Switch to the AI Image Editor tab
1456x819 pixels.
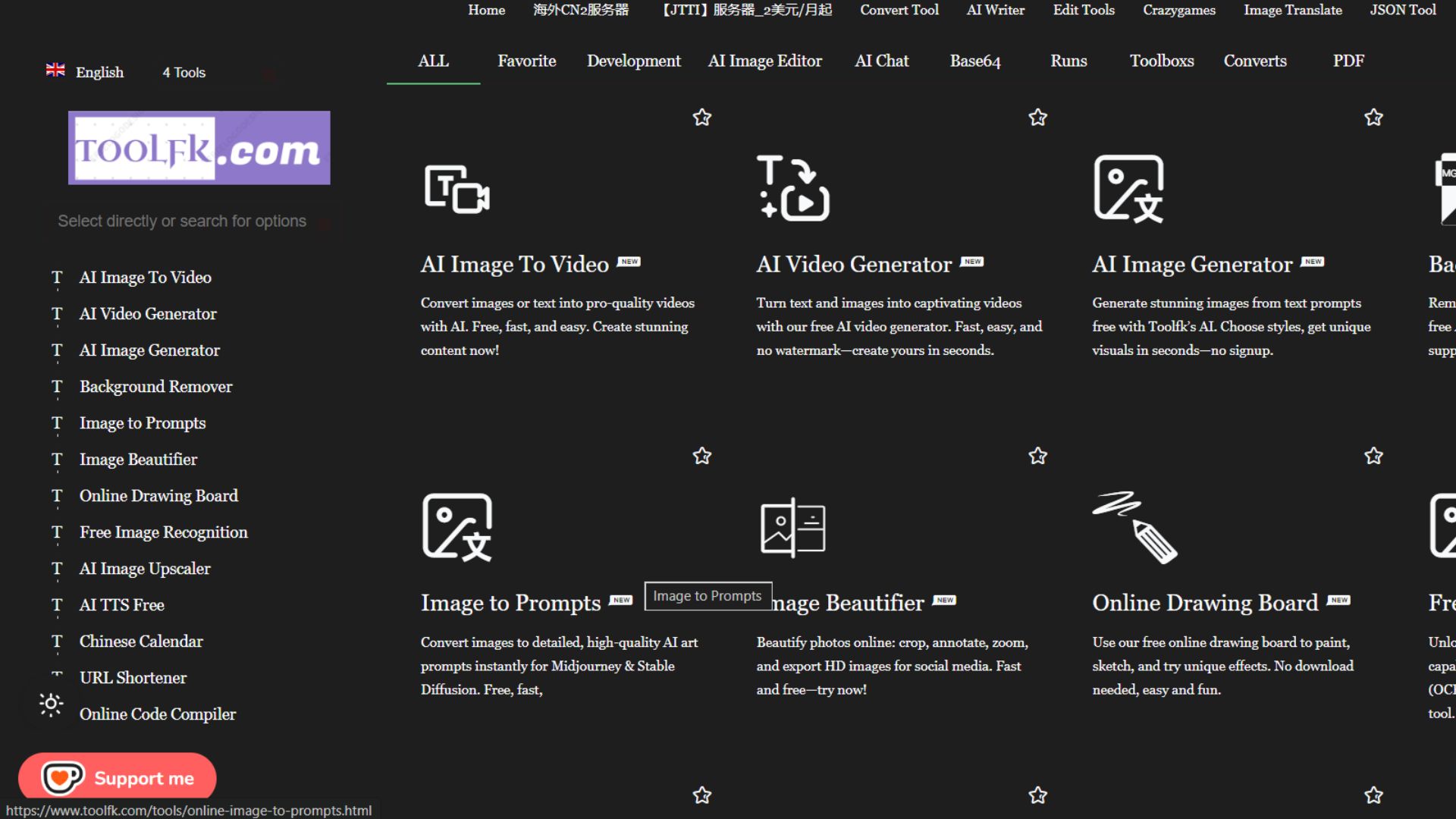[x=764, y=61]
